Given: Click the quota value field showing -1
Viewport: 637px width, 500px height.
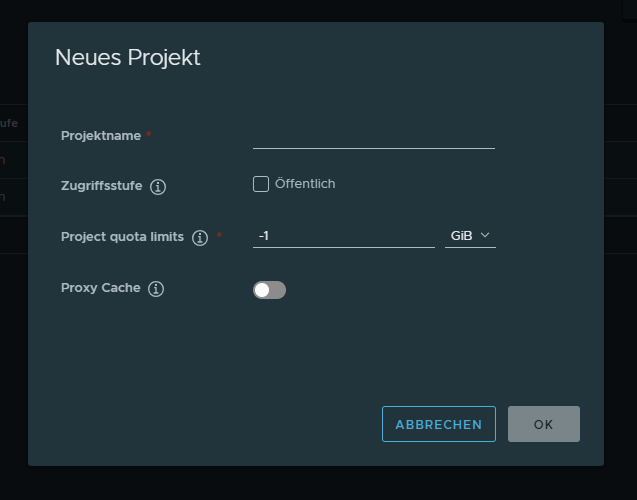Looking at the screenshot, I should 343,236.
